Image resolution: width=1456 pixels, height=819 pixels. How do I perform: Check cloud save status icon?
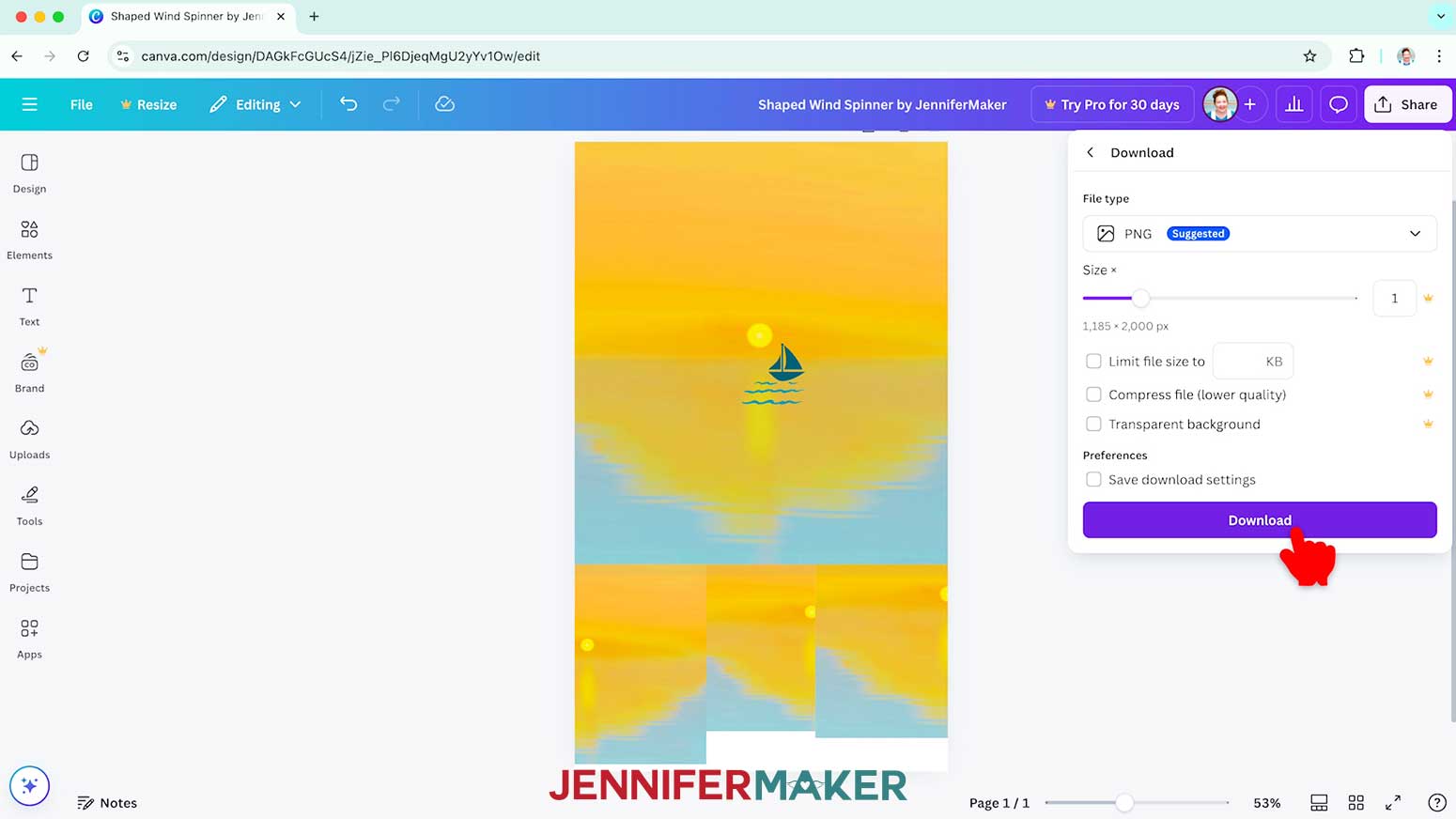[445, 104]
